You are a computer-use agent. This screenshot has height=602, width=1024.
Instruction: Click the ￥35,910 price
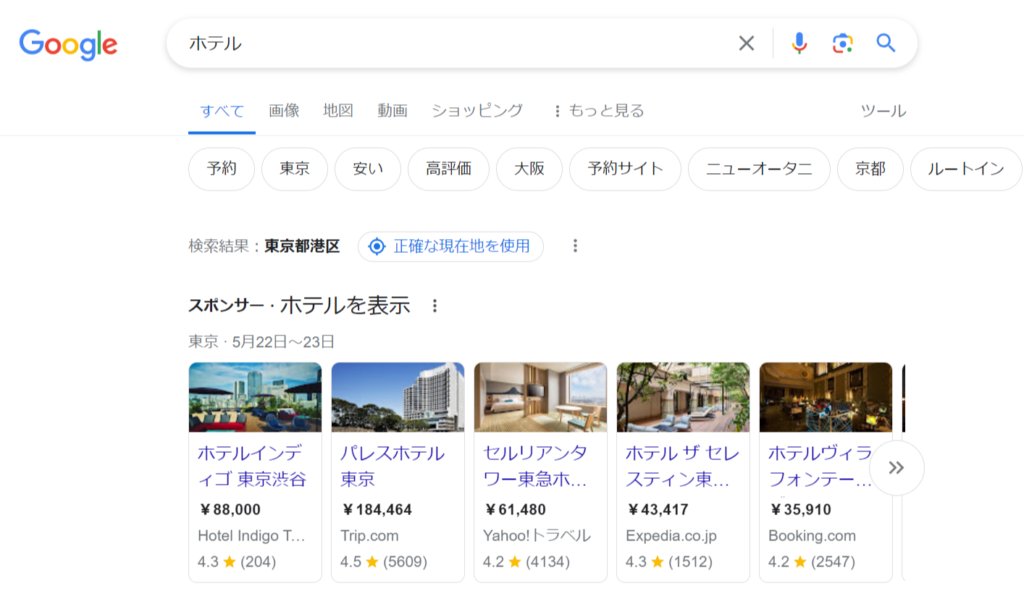(801, 509)
